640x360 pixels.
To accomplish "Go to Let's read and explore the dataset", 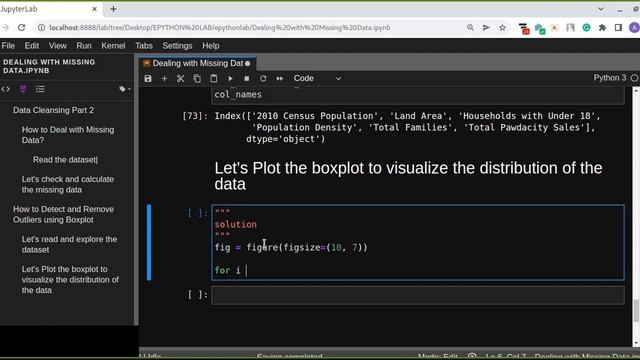I will point(69,244).
